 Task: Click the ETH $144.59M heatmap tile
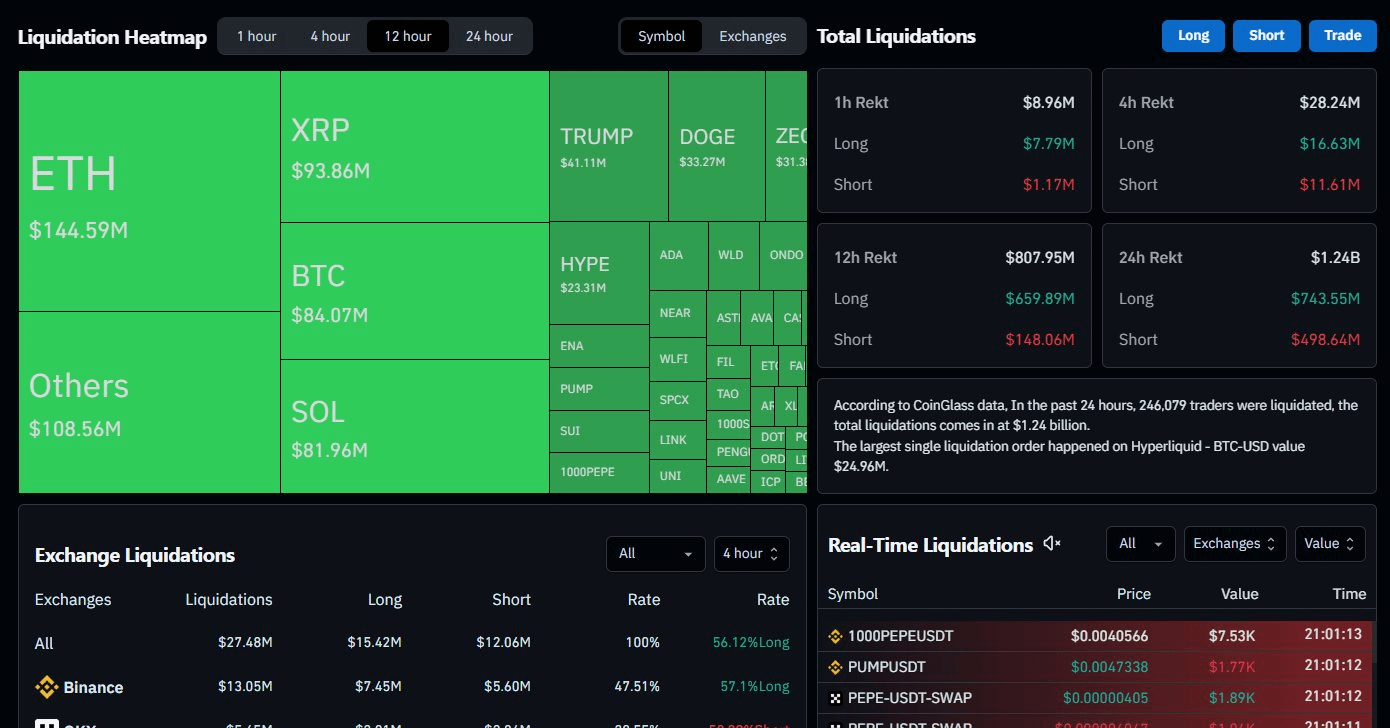[x=149, y=191]
